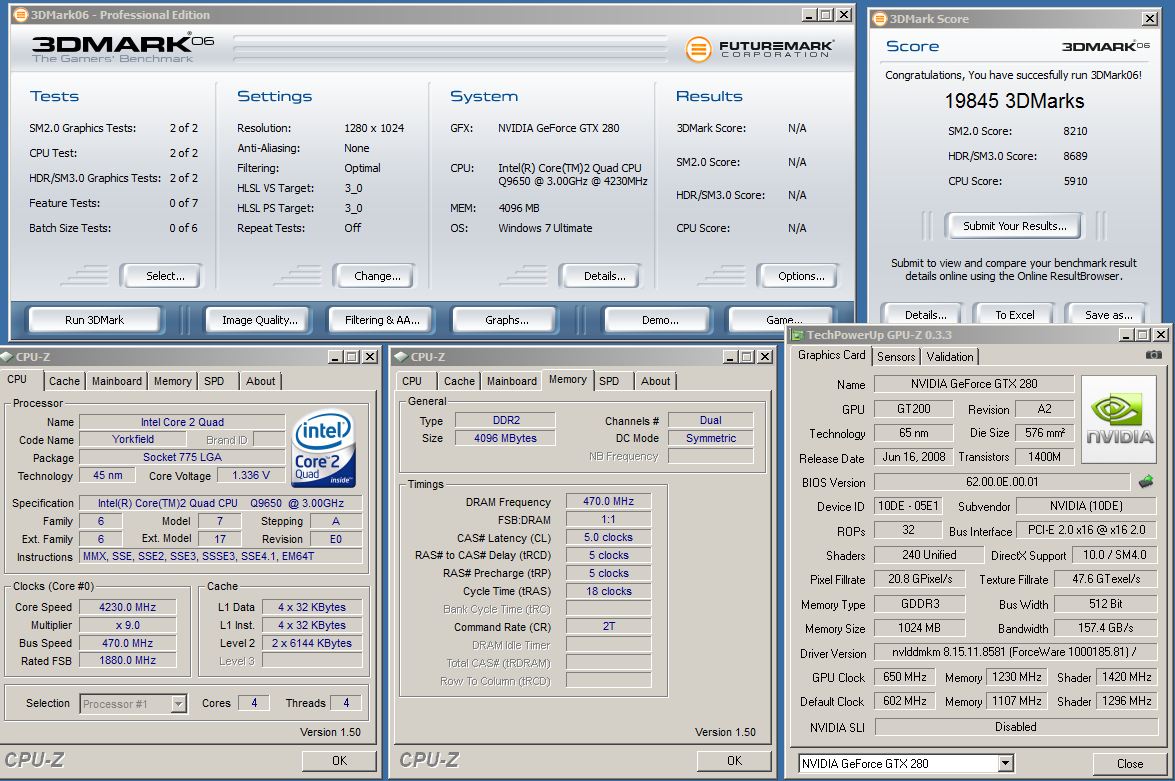Launch the Demo button
1175x781 pixels.
point(660,320)
